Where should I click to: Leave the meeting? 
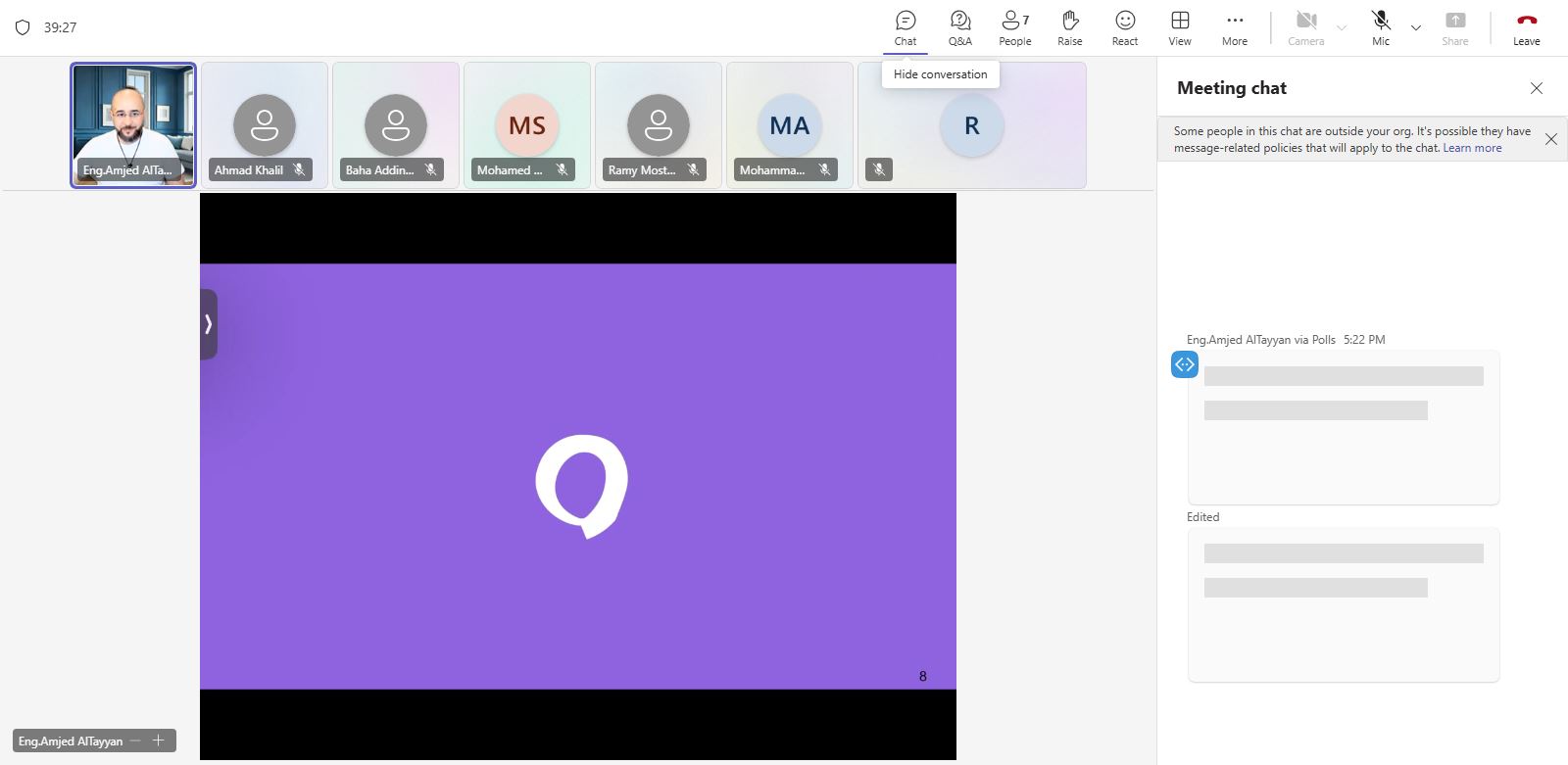1526,27
